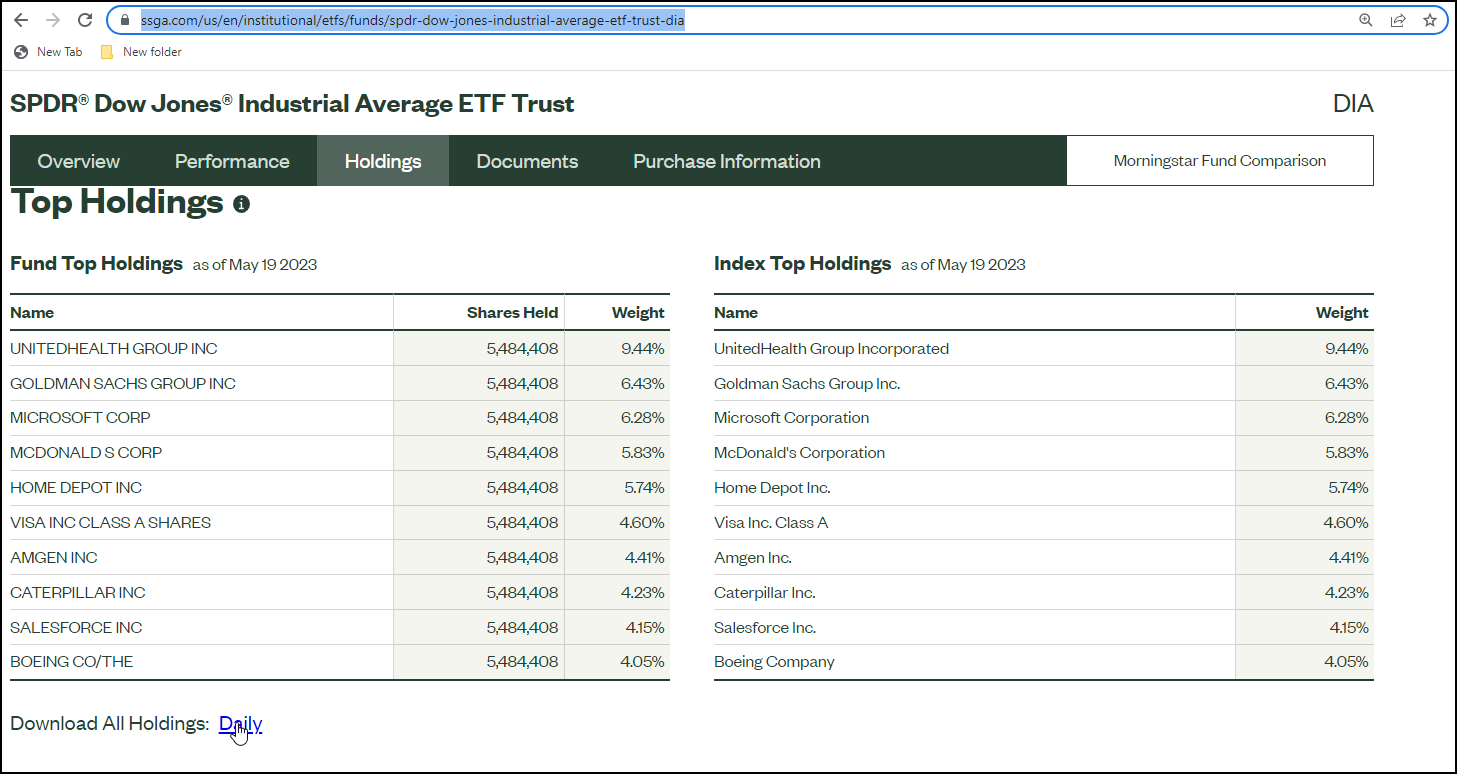Click Microsoft Corporation in index table
This screenshot has width=1457, height=774.
[x=791, y=418]
